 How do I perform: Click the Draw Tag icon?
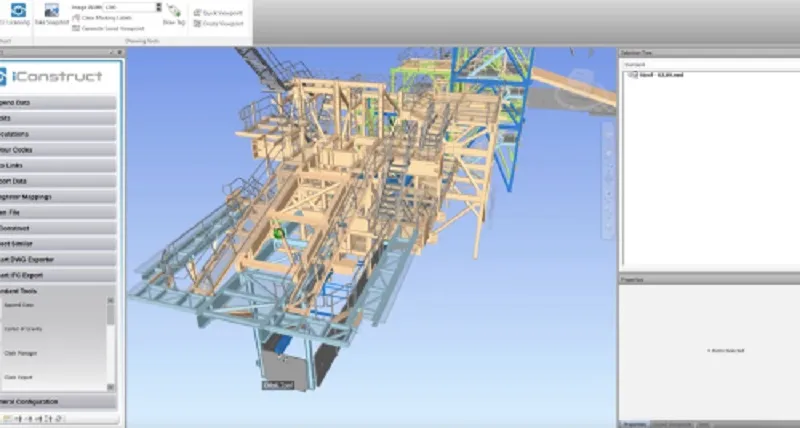pos(174,12)
